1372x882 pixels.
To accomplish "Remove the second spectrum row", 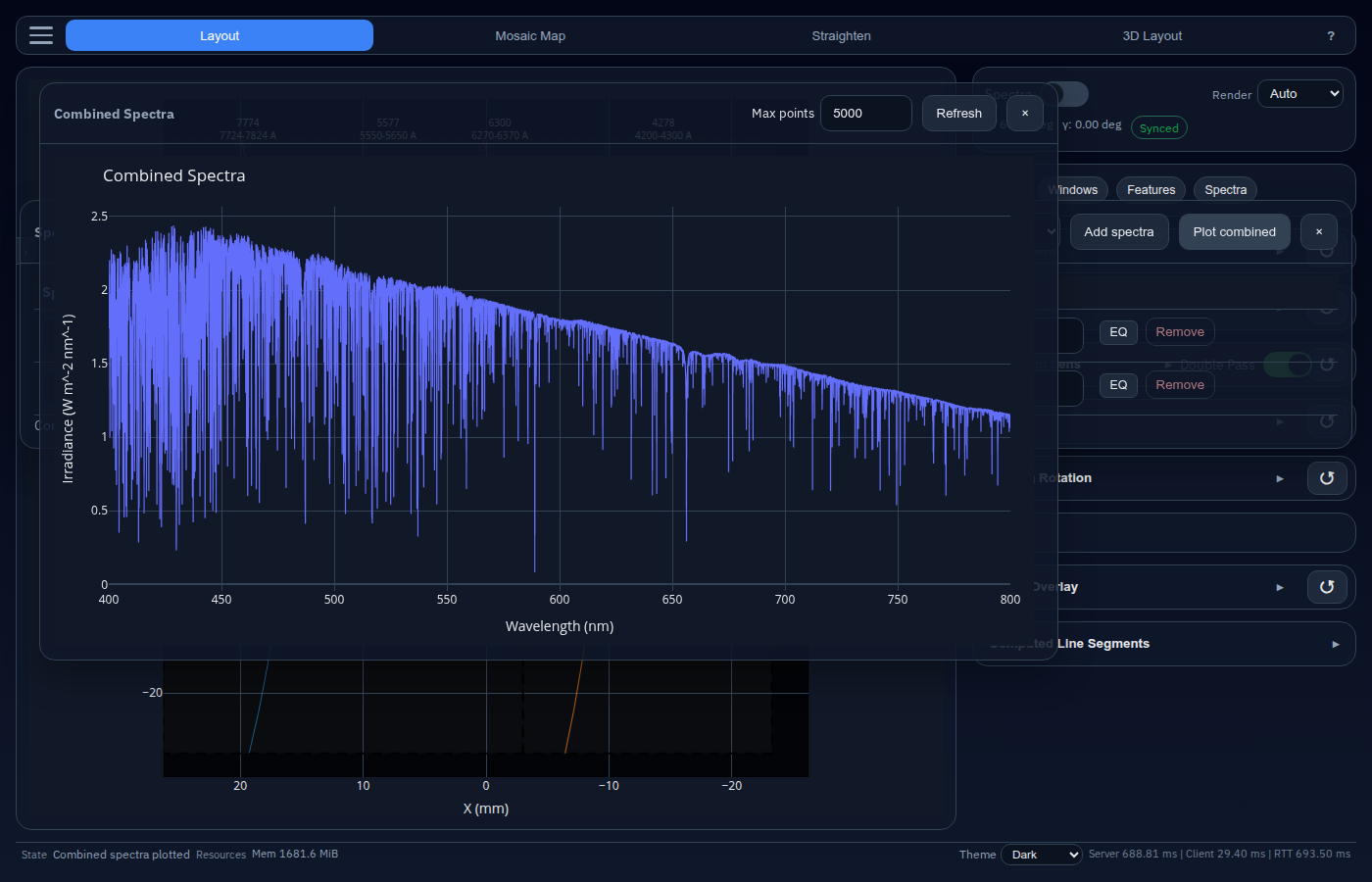I will [x=1180, y=385].
